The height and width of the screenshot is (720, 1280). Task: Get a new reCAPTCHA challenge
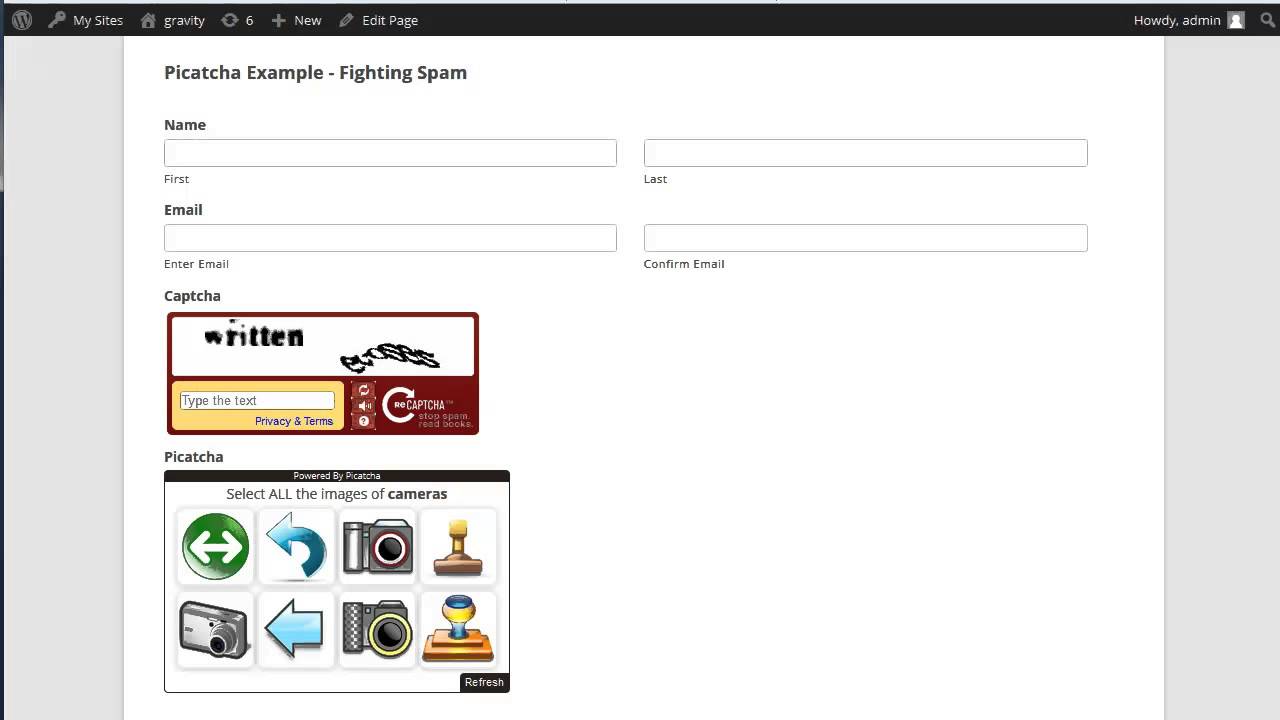(x=364, y=390)
